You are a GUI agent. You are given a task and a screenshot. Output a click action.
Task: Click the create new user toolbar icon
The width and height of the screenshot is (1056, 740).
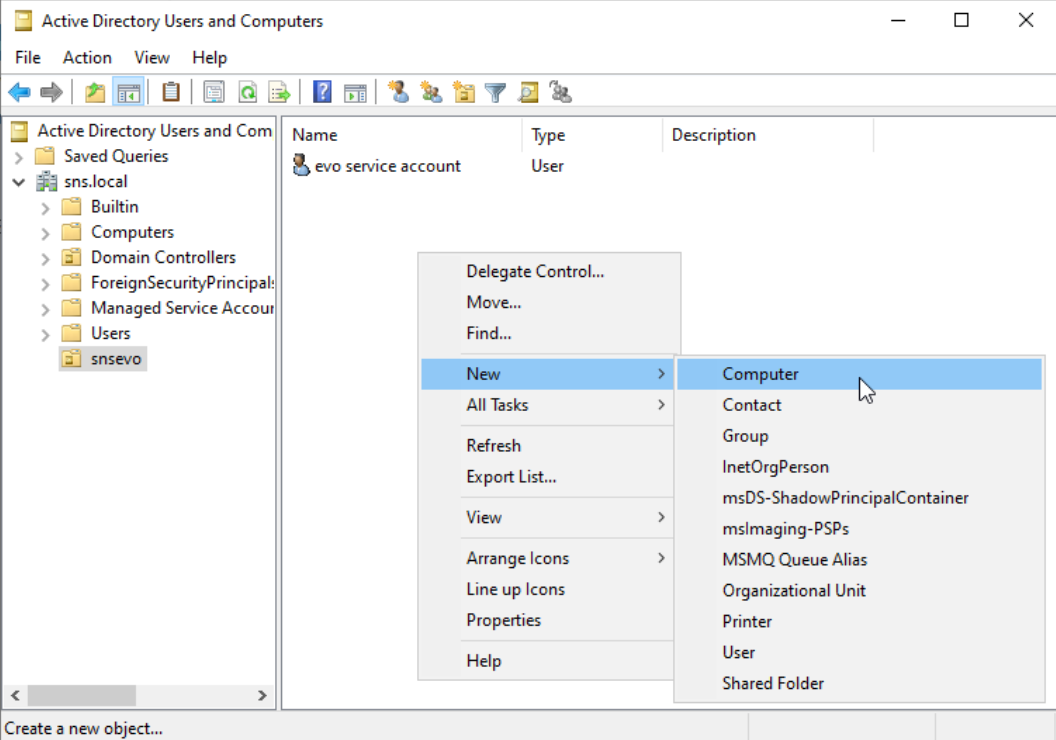tap(398, 92)
